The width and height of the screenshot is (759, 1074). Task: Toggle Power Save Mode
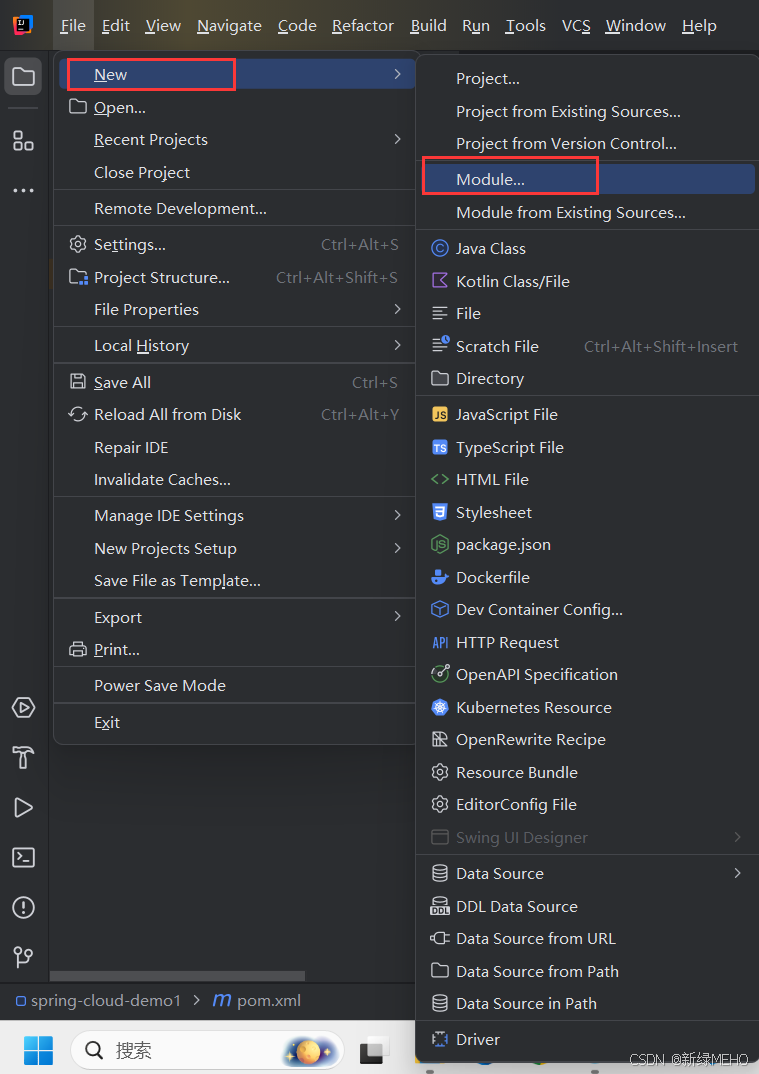[x=160, y=685]
